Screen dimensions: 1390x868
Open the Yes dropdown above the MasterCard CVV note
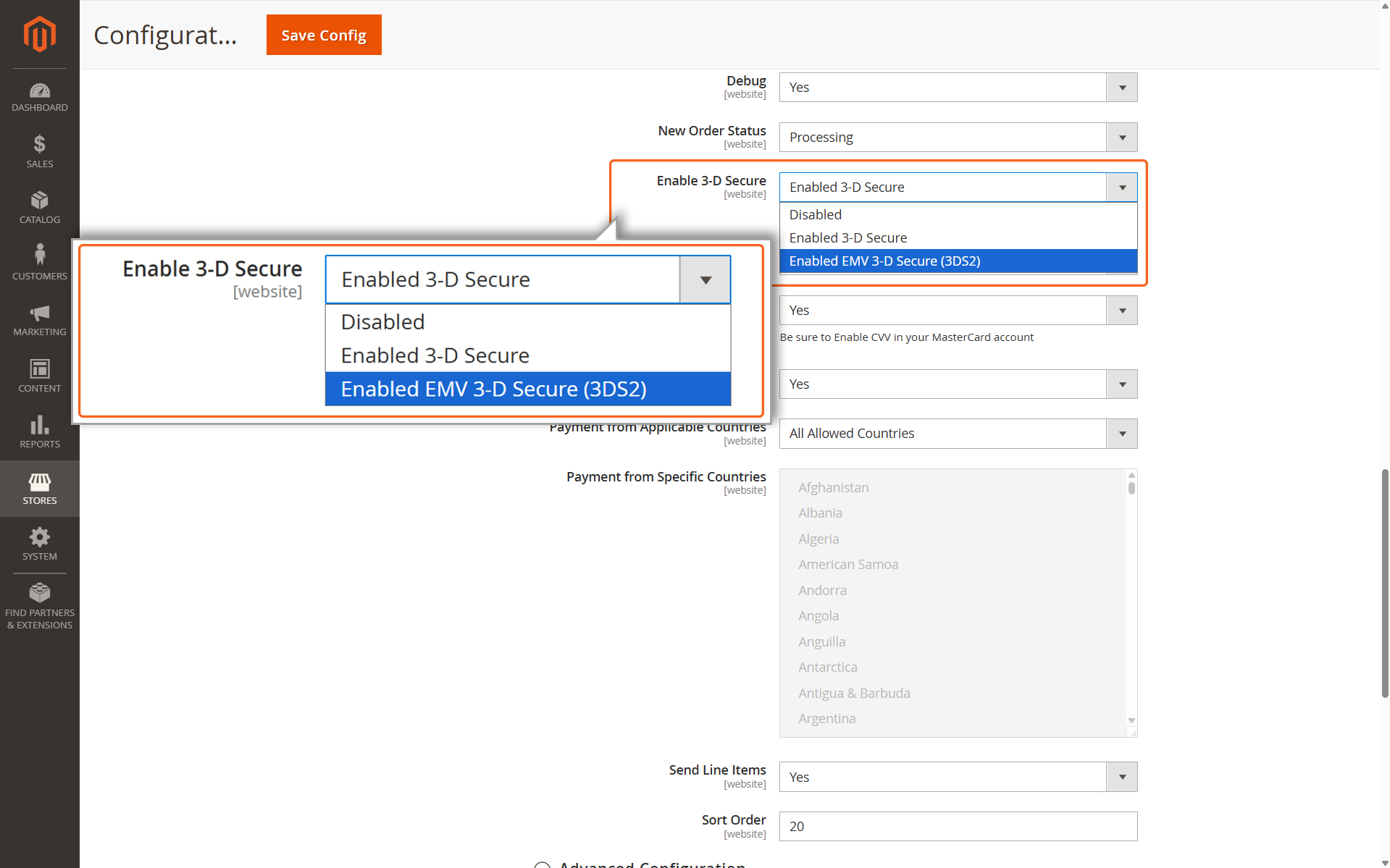[958, 311]
